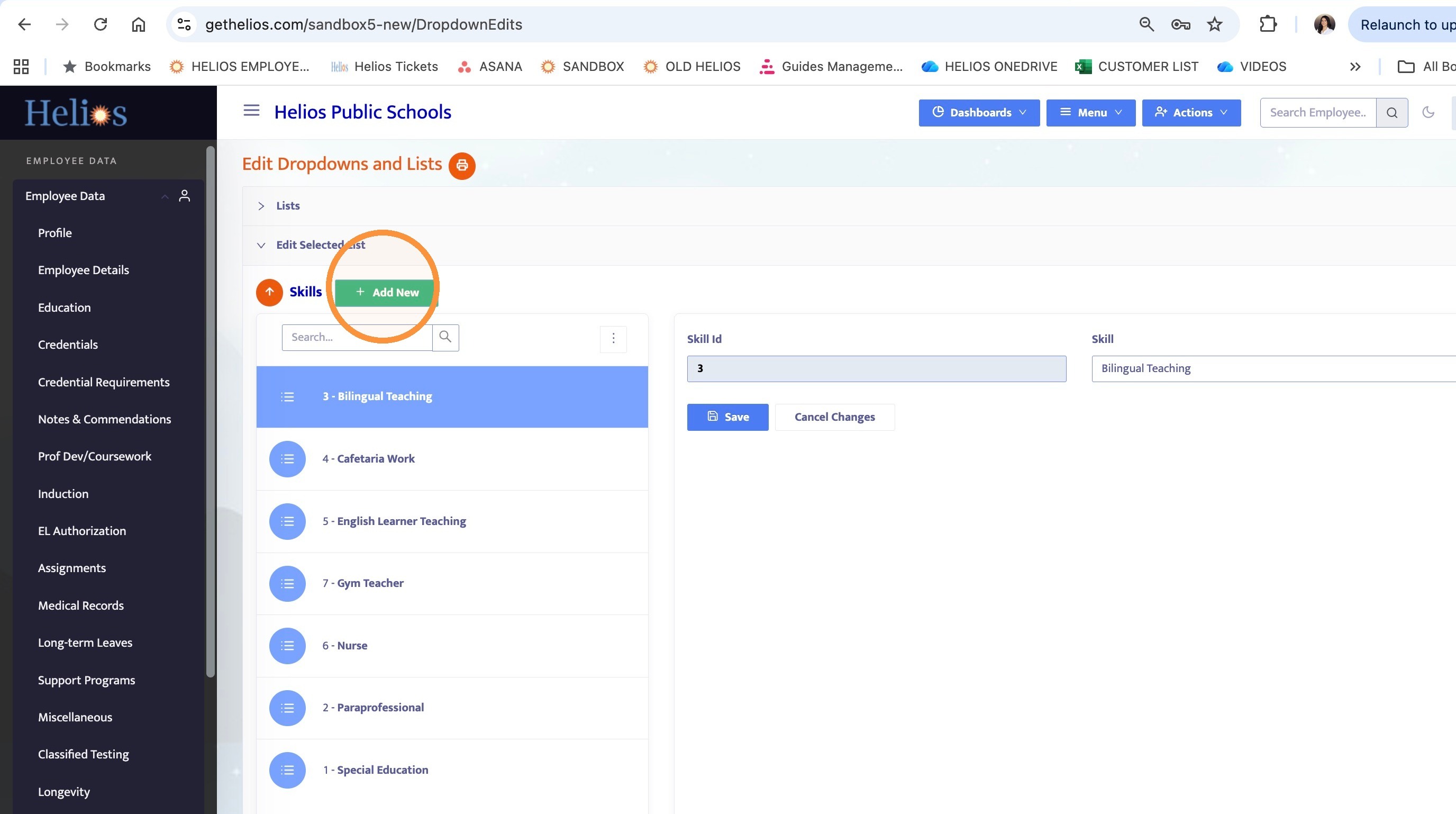The width and height of the screenshot is (1456, 814).
Task: Click the list icon beside Nurse
Action: [287, 646]
